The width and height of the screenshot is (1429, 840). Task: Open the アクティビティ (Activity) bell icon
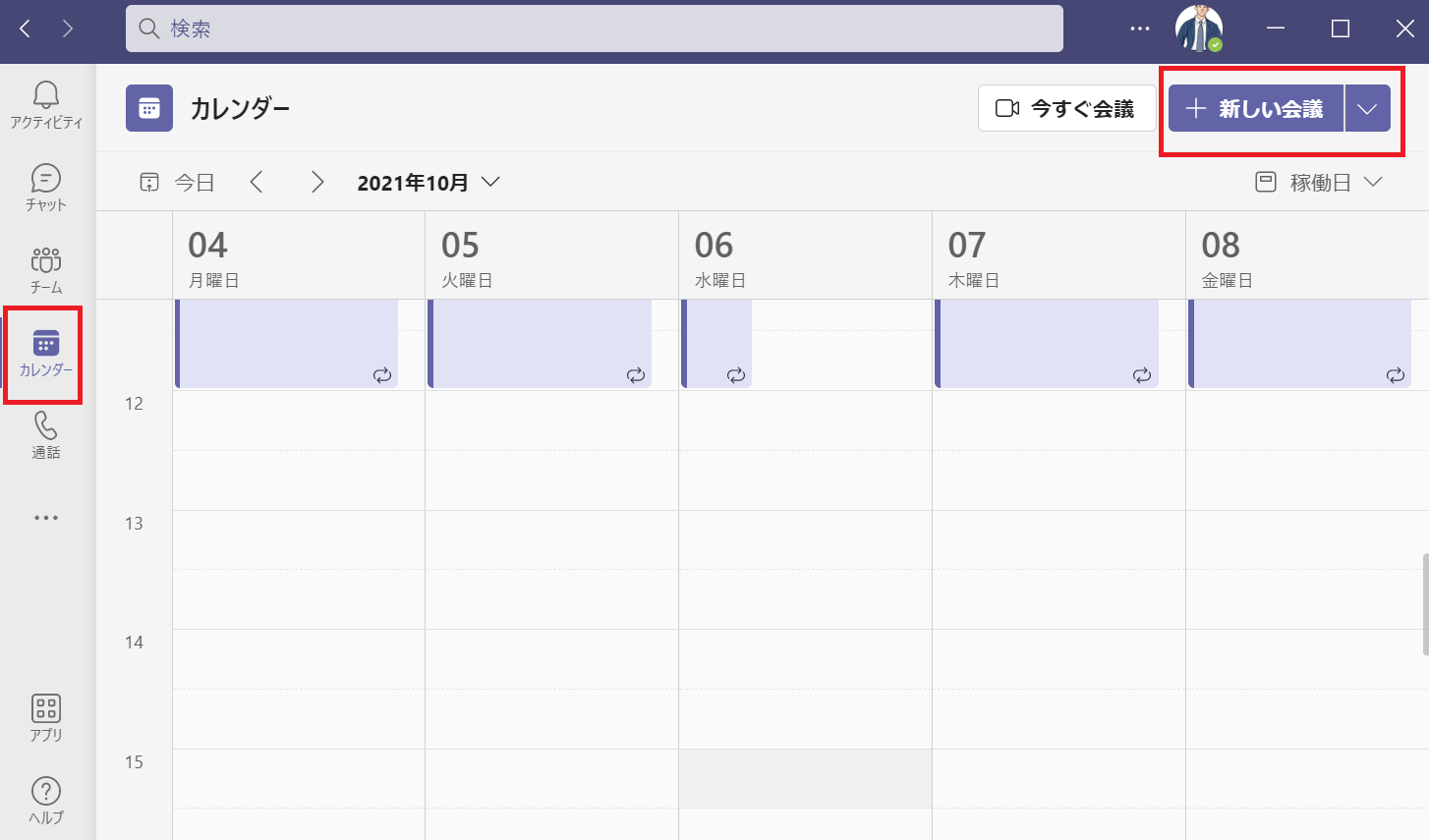tap(46, 104)
